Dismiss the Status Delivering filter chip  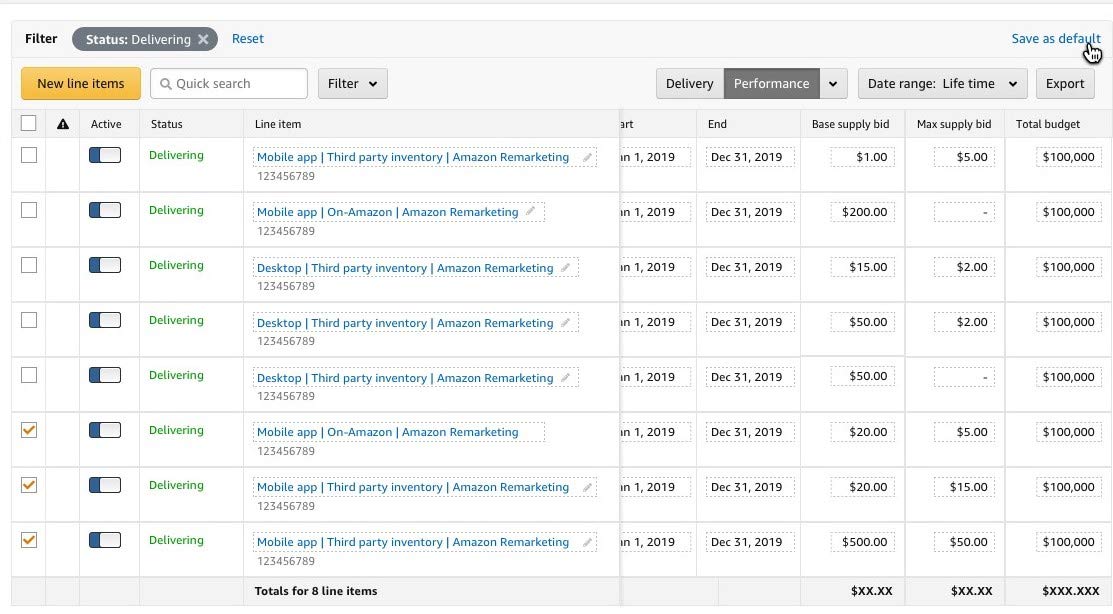click(x=203, y=38)
